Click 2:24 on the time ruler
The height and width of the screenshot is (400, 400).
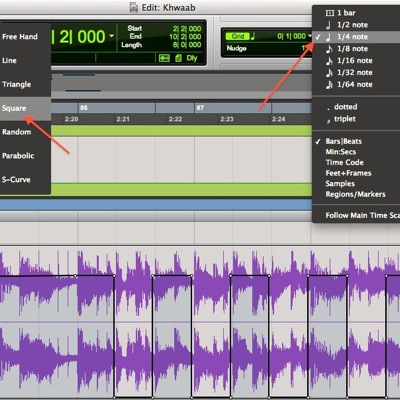pyautogui.click(x=279, y=119)
